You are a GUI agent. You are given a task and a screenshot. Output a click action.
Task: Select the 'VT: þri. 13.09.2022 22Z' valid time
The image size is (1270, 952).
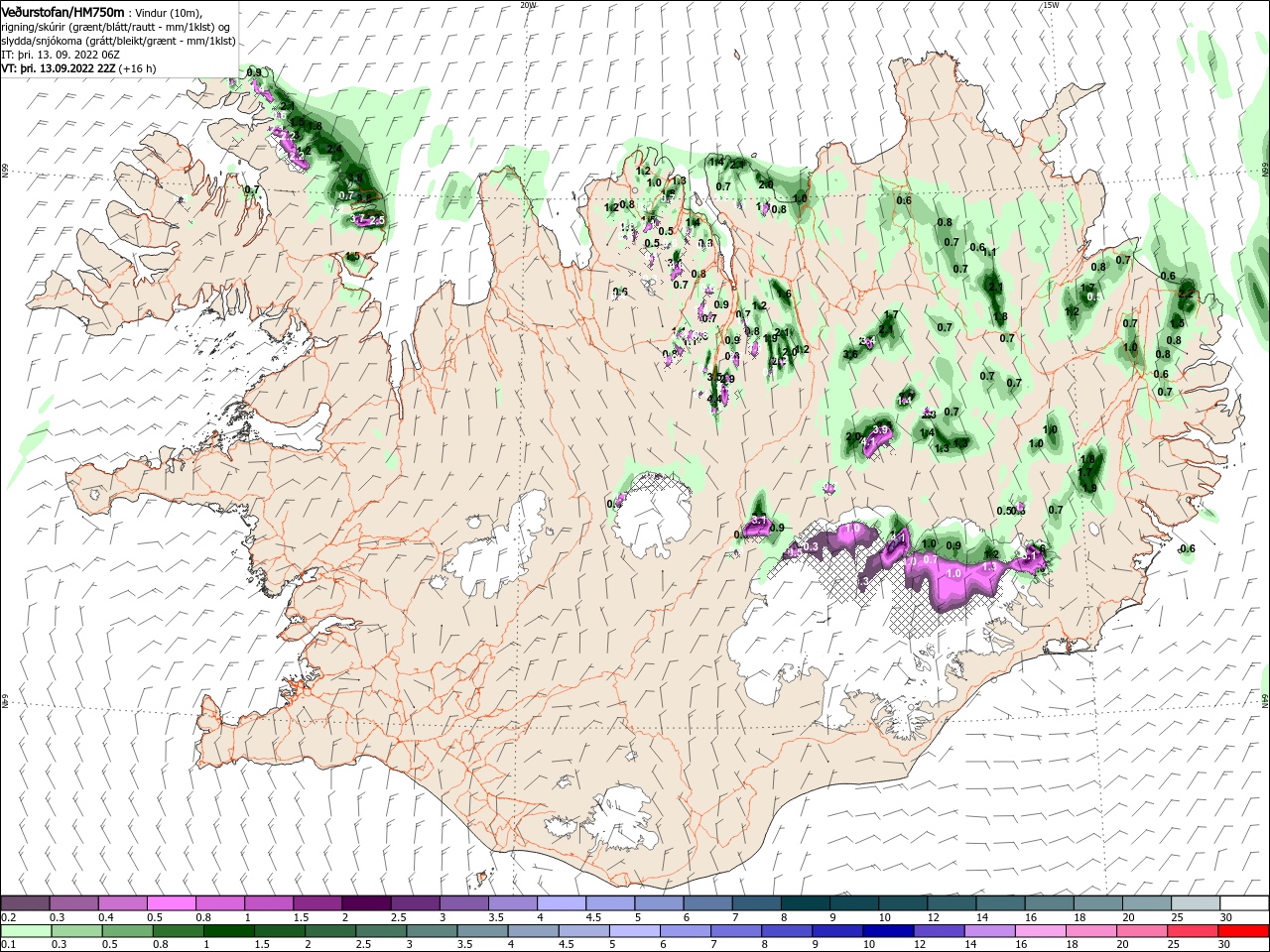pyautogui.click(x=58, y=68)
